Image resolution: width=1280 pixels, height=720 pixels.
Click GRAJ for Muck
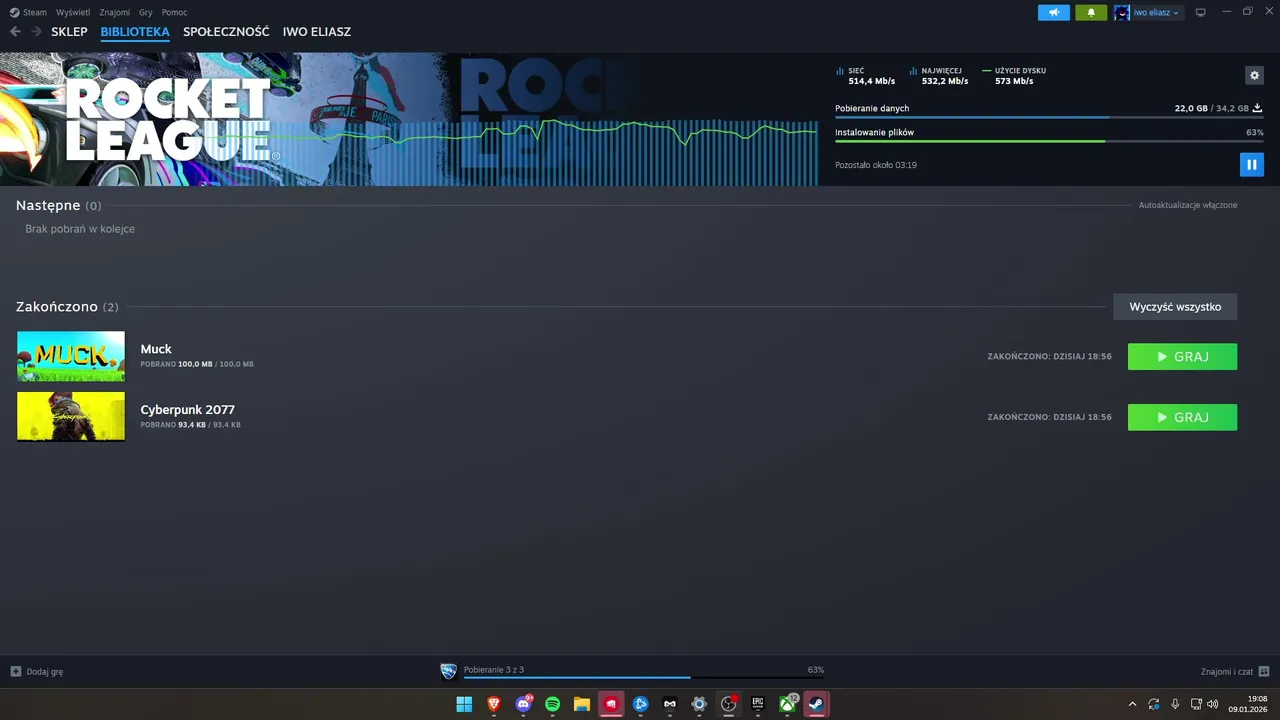pyautogui.click(x=1182, y=357)
